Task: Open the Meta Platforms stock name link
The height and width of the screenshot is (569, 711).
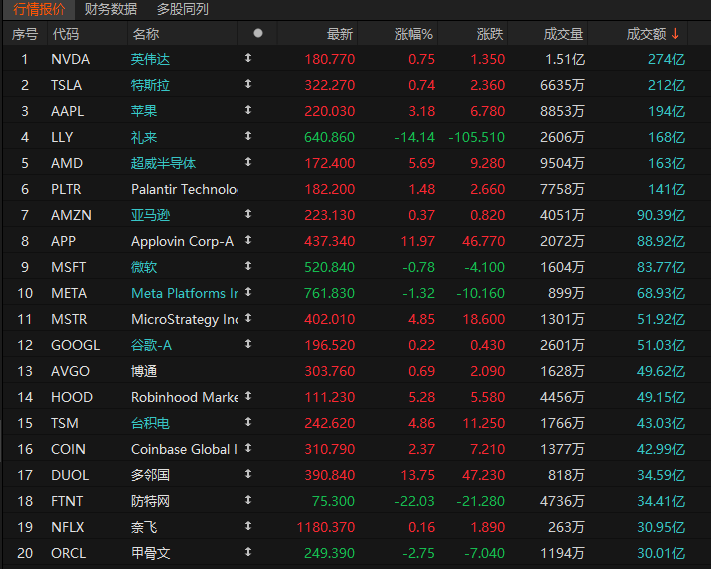Action: click(185, 293)
